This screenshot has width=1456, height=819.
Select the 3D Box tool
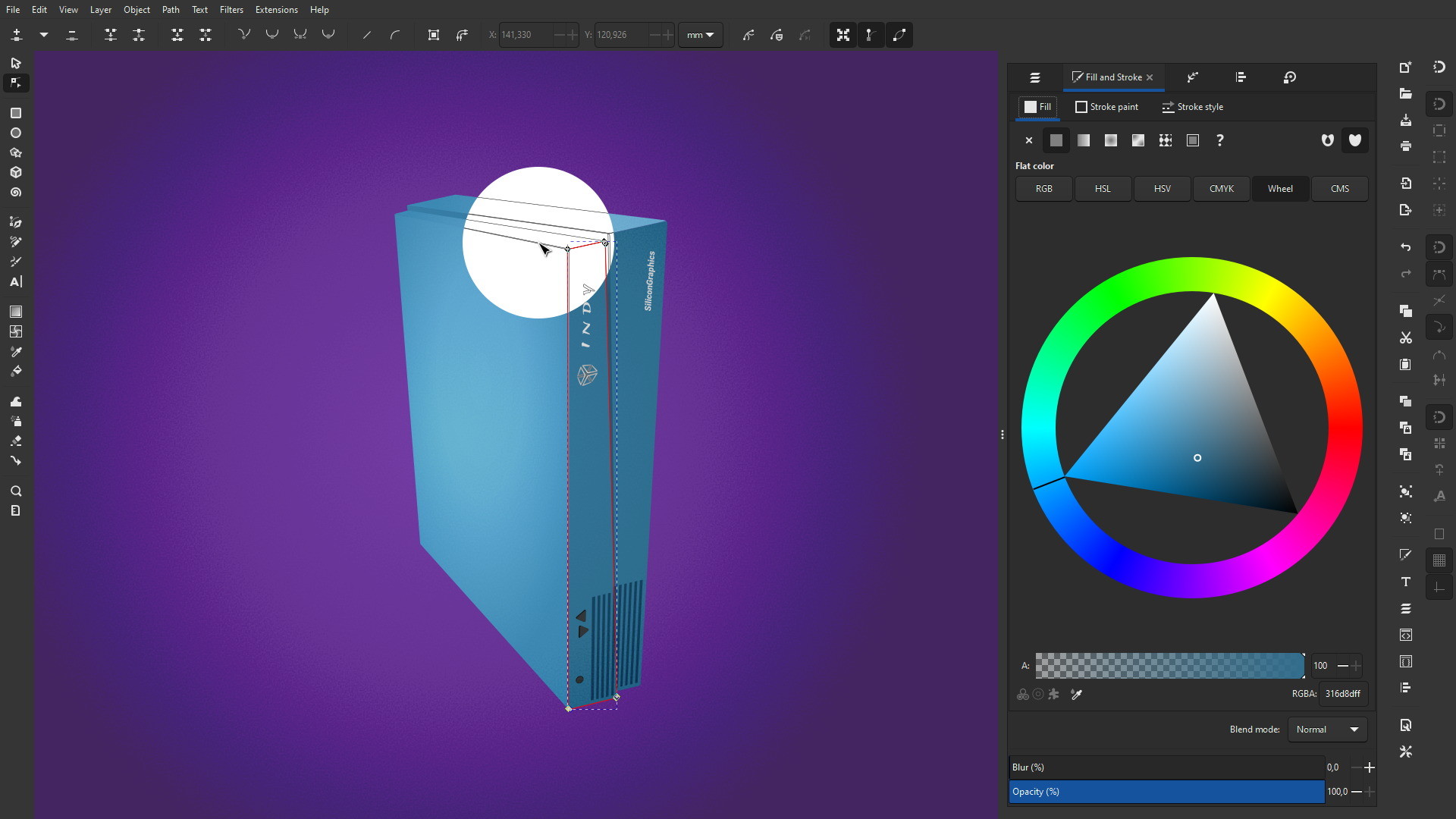click(15, 173)
